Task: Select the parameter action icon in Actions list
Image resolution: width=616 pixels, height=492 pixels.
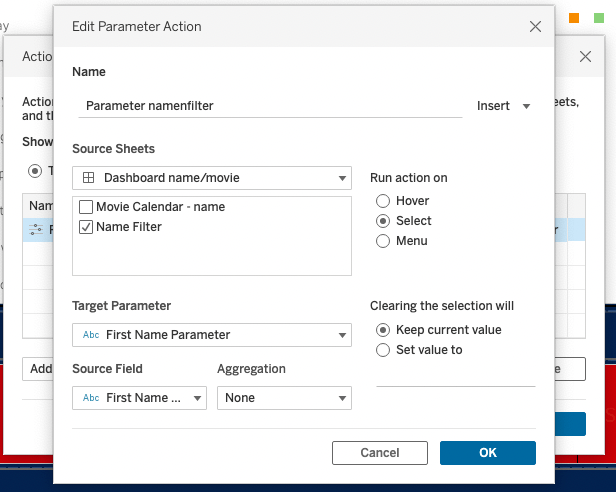Action: [36, 230]
